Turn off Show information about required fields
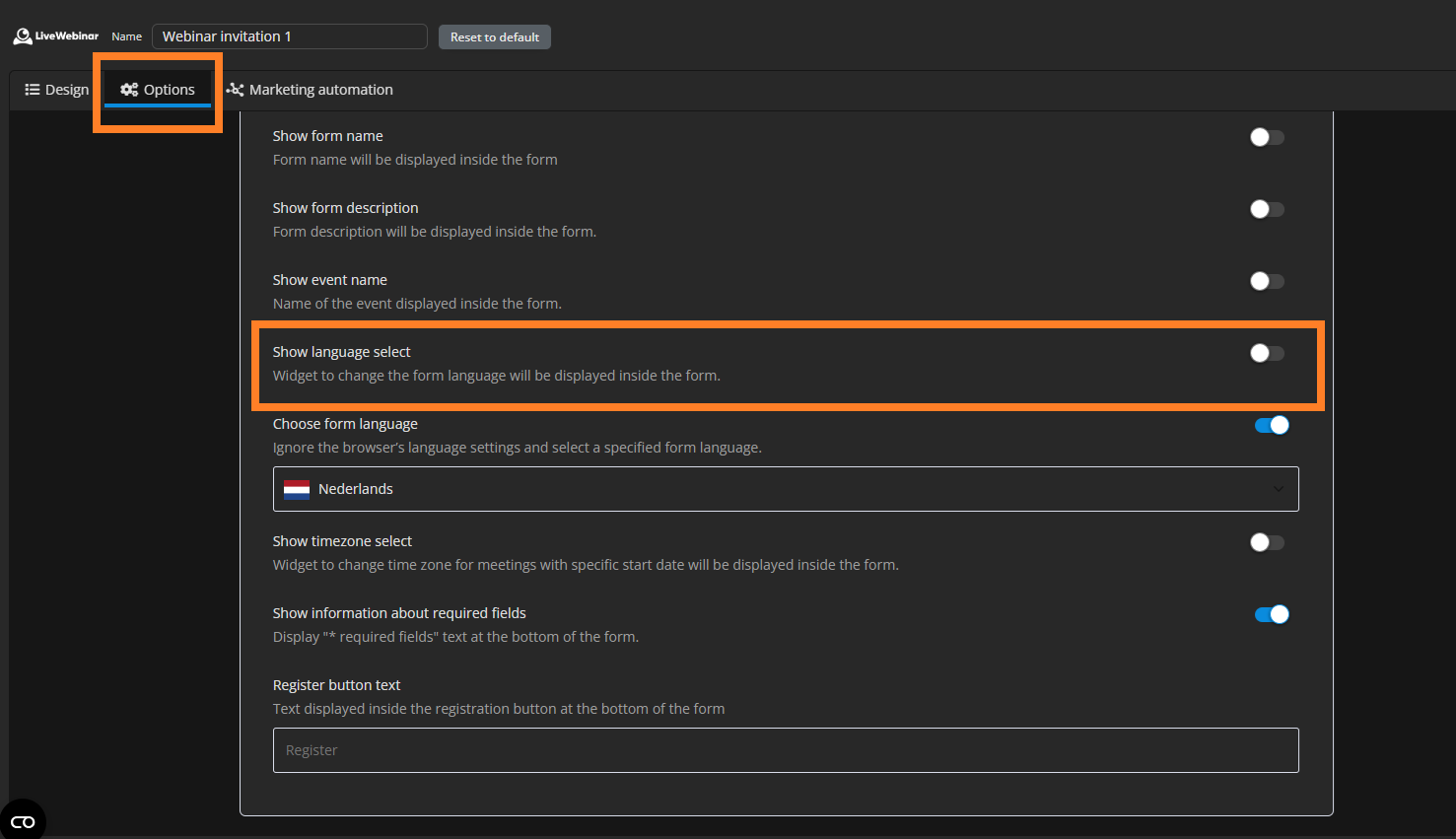The height and width of the screenshot is (839, 1456). [1271, 615]
